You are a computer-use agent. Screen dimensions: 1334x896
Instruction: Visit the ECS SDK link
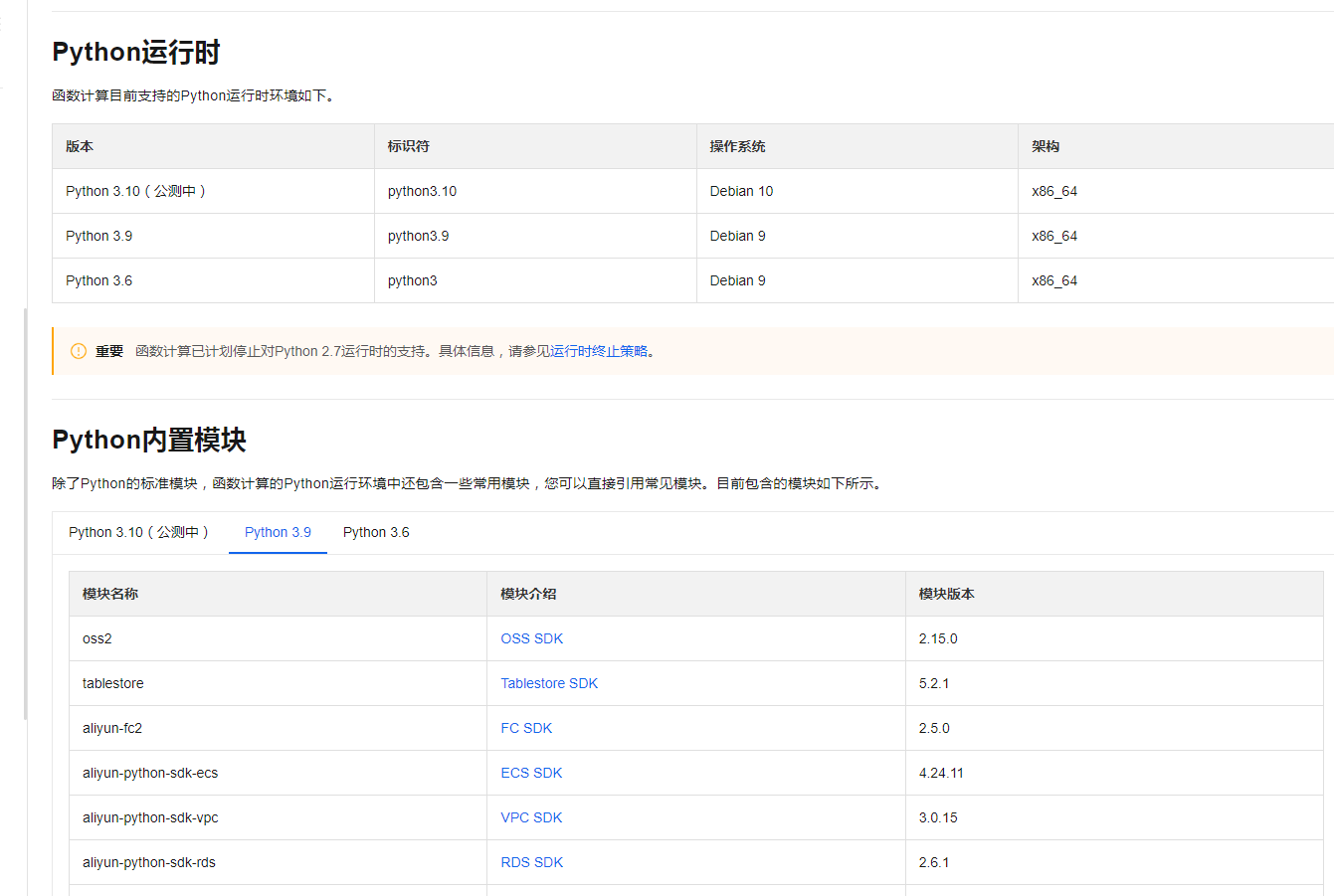(x=531, y=773)
